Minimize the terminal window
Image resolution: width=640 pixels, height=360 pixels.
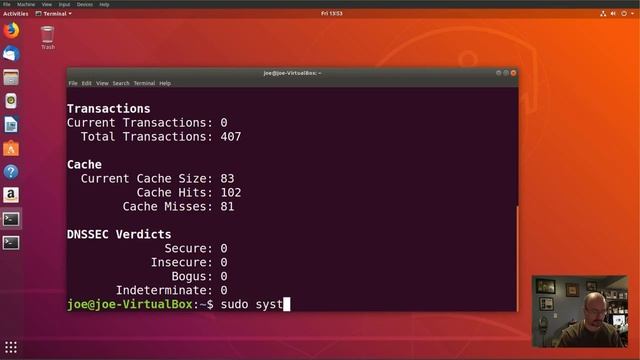pos(498,73)
